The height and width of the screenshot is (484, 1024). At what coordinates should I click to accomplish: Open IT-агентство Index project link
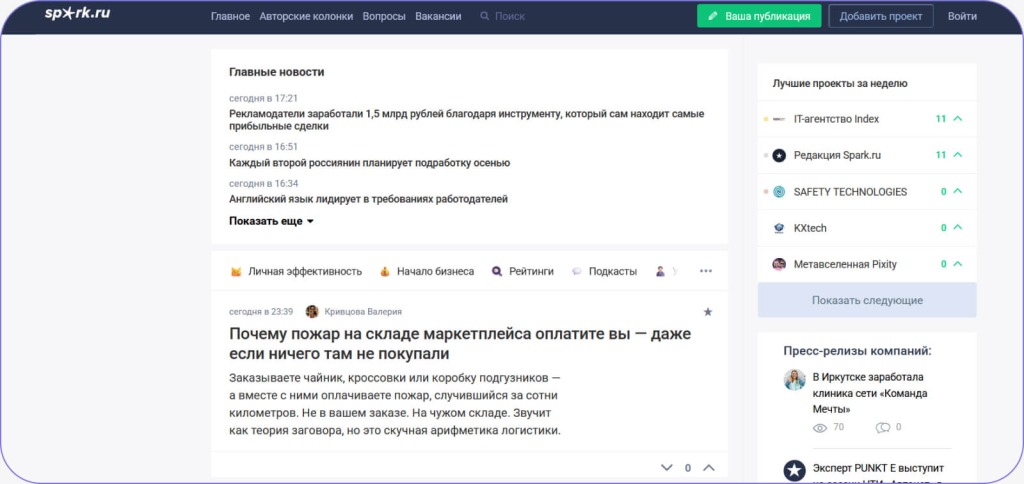837,119
